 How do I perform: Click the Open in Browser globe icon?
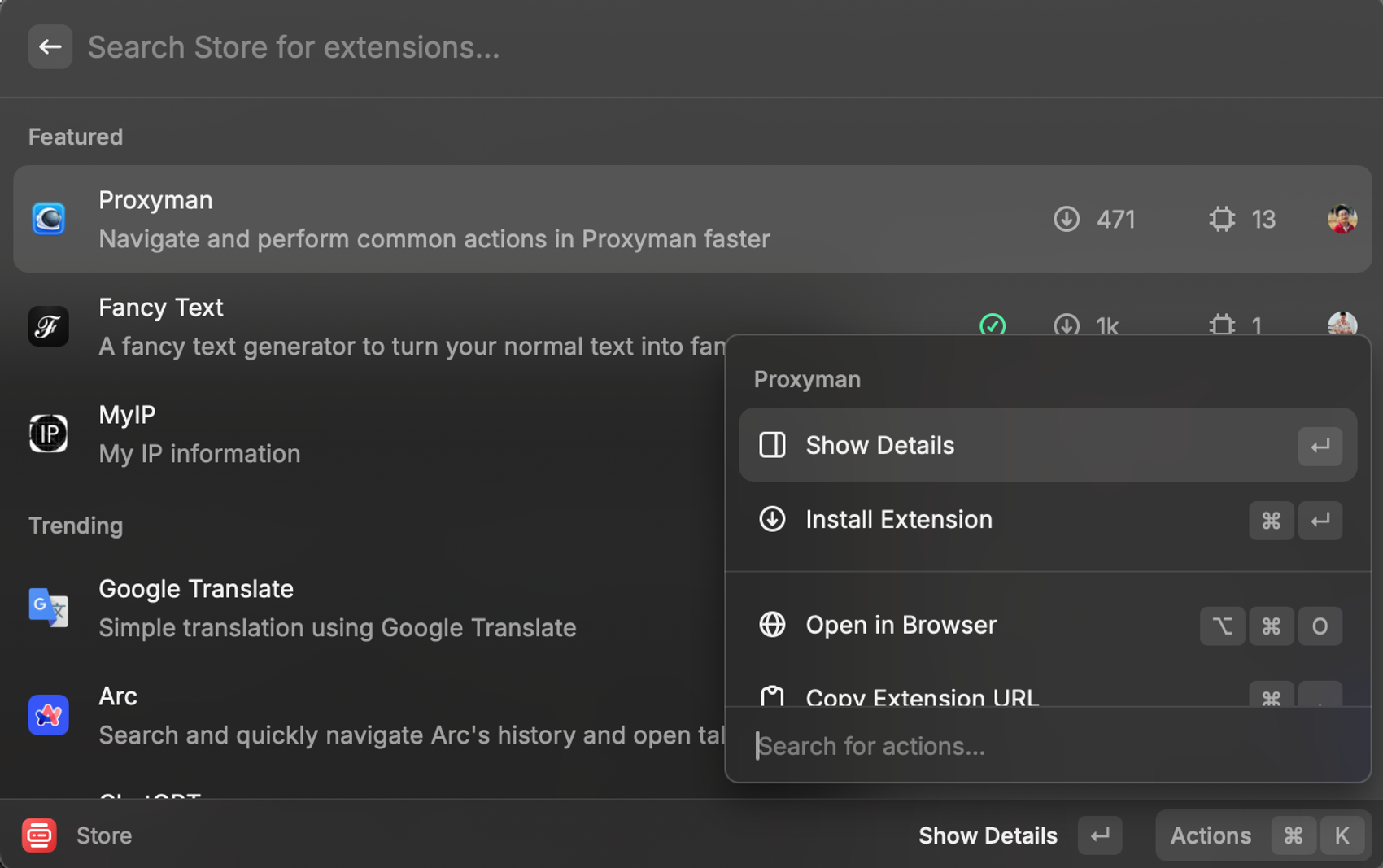(x=772, y=625)
